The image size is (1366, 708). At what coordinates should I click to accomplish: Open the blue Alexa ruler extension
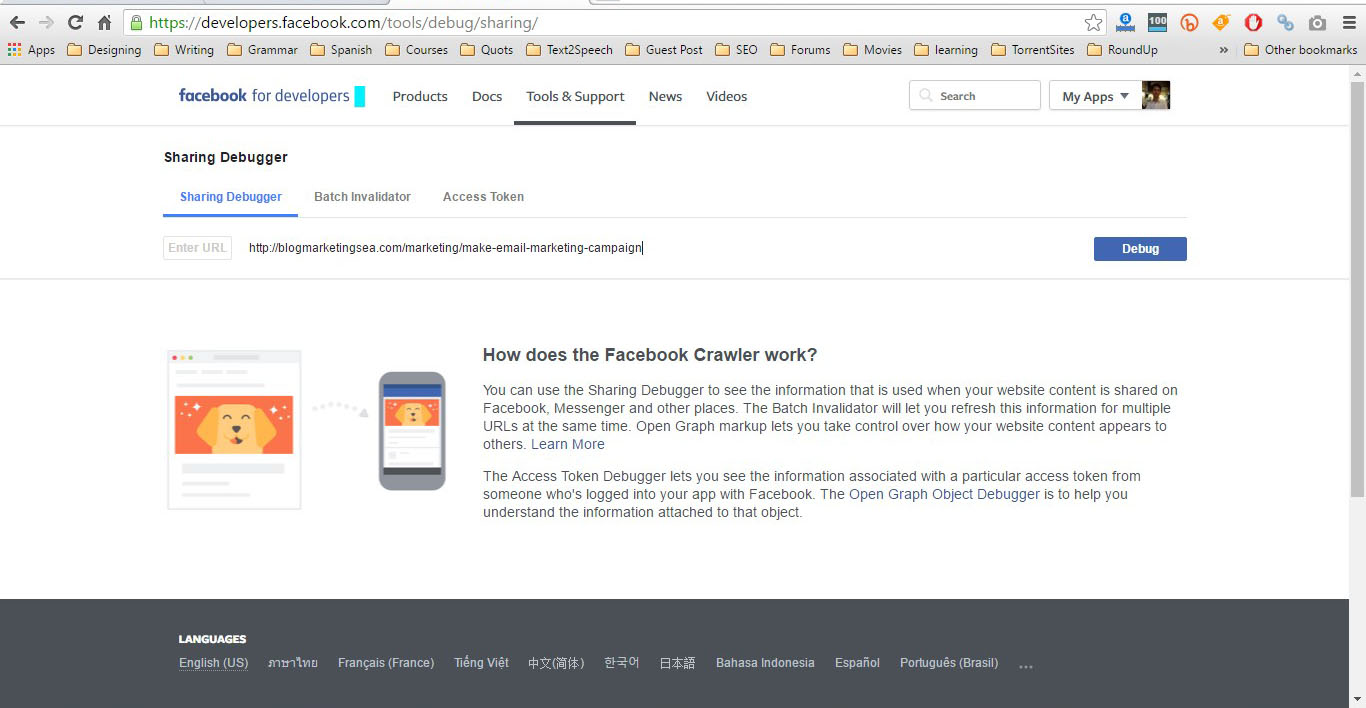click(x=1126, y=22)
